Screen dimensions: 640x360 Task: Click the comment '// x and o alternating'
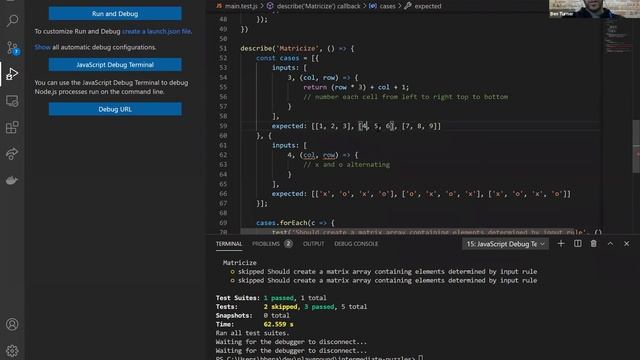347,165
